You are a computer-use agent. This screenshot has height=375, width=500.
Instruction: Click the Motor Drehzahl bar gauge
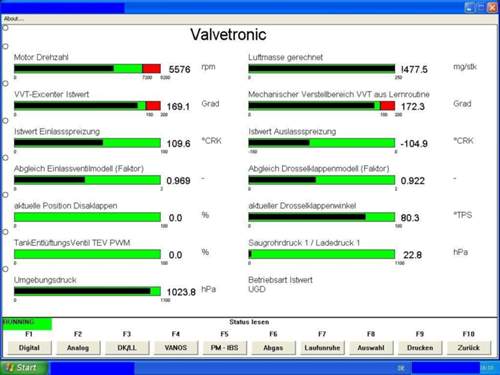coord(87,69)
